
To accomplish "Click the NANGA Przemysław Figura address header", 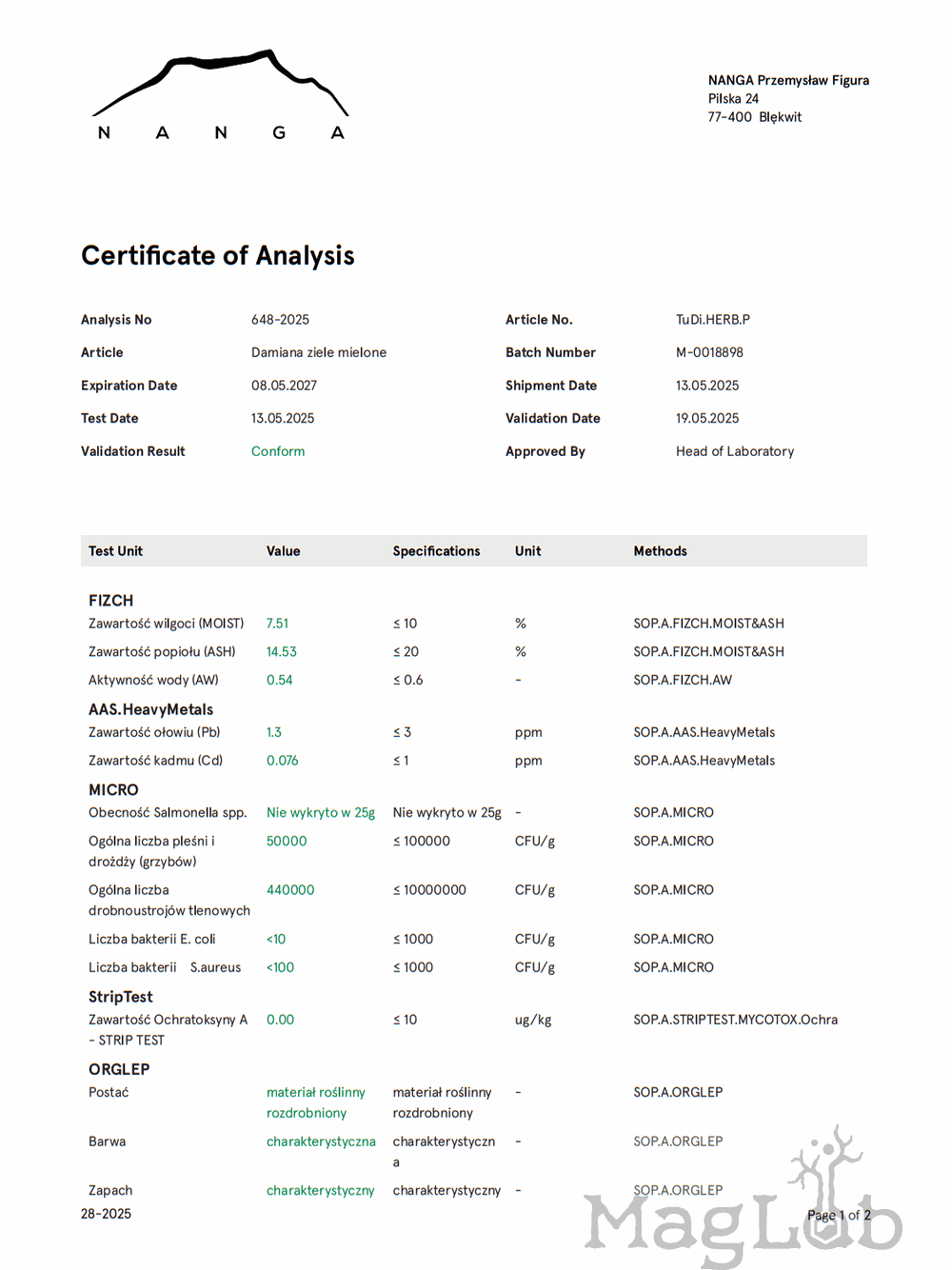I will pyautogui.click(x=788, y=81).
